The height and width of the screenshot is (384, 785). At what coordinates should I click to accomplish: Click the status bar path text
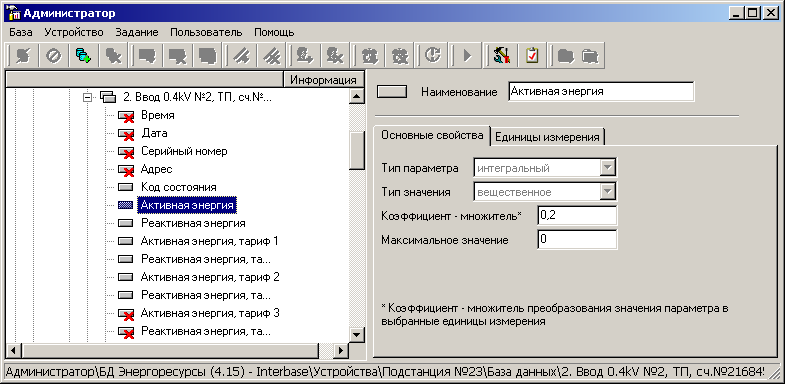[x=385, y=372]
